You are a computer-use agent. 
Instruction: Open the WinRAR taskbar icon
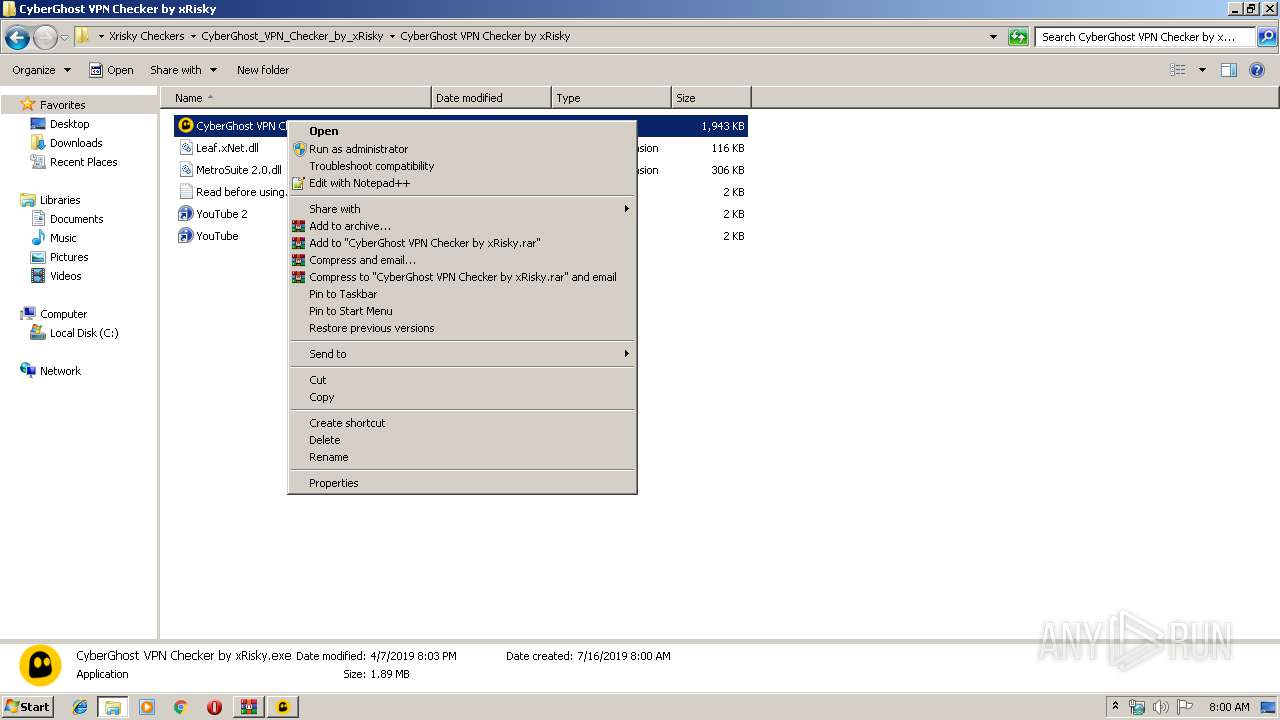(x=249, y=707)
